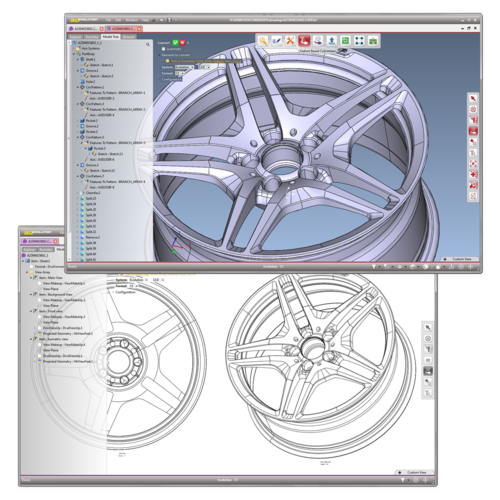Viewport: 500px width, 500px height.
Task: Collapse the PartBody node in the model tree
Action: (x=74, y=54)
